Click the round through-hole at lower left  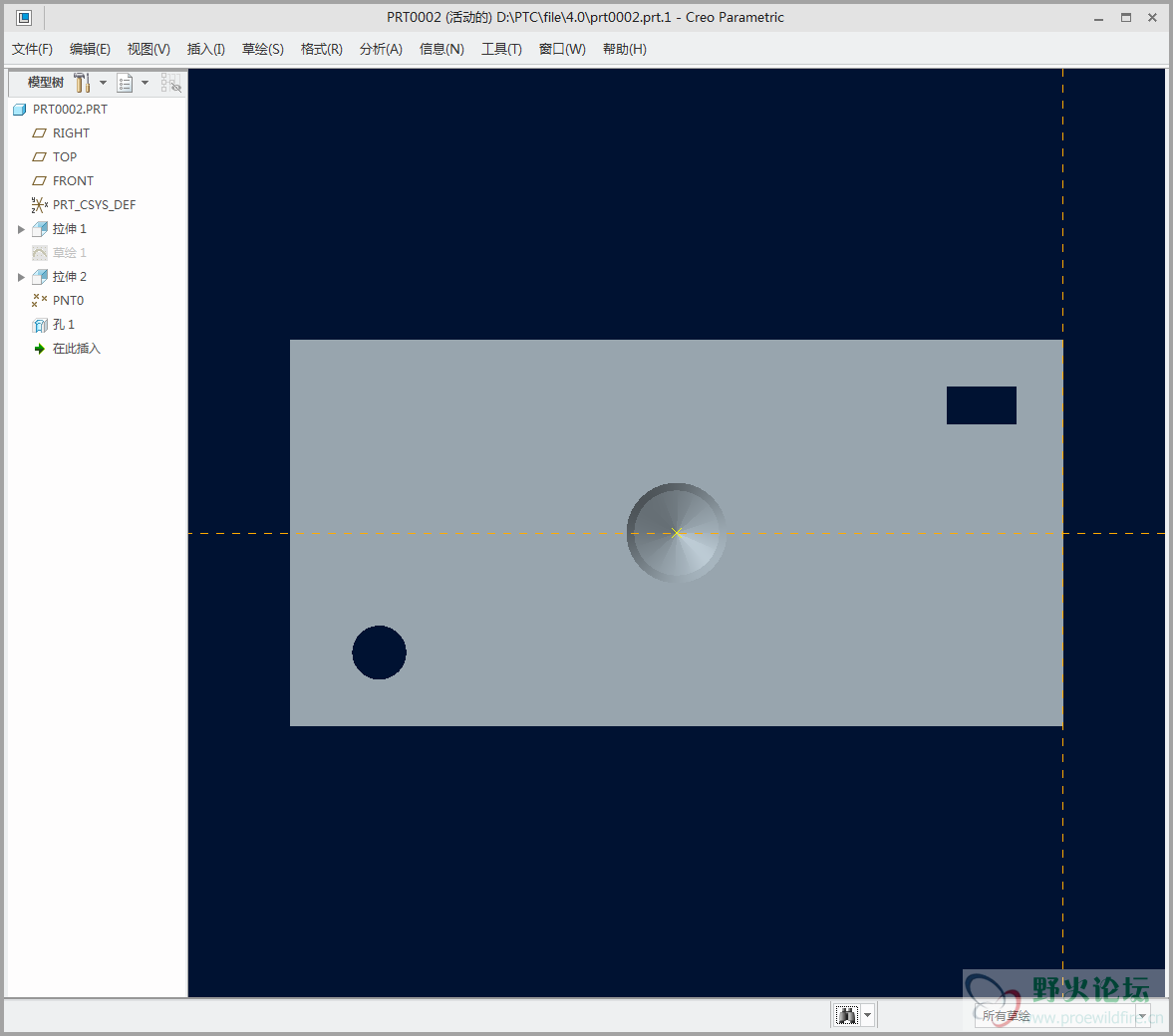(x=380, y=652)
